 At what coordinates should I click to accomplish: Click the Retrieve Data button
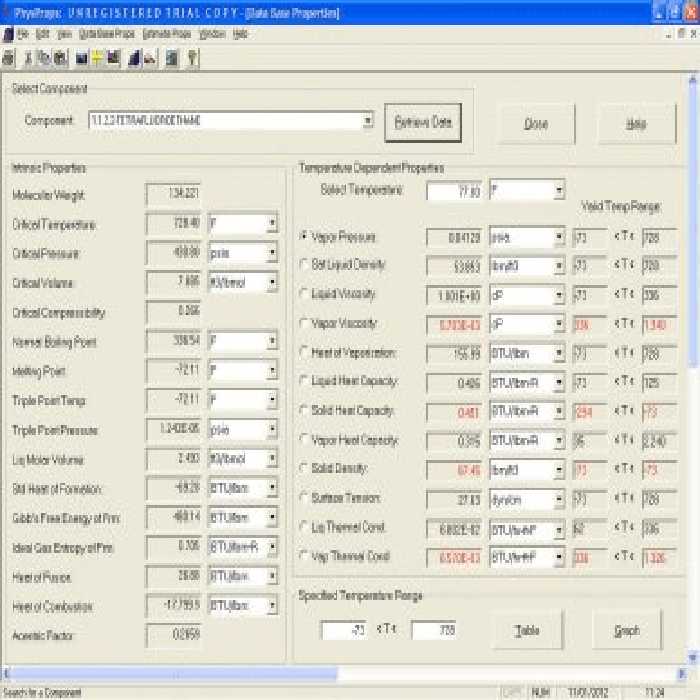point(423,122)
